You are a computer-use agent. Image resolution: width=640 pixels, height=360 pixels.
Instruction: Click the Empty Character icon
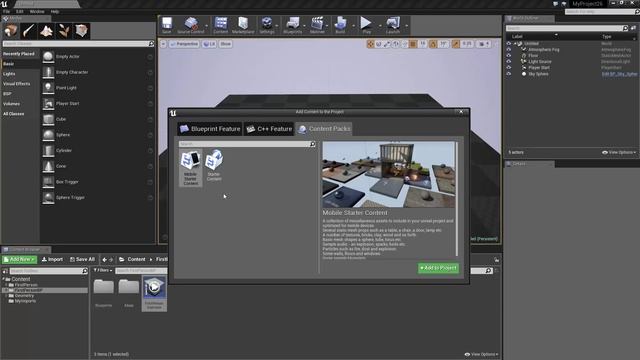point(48,72)
